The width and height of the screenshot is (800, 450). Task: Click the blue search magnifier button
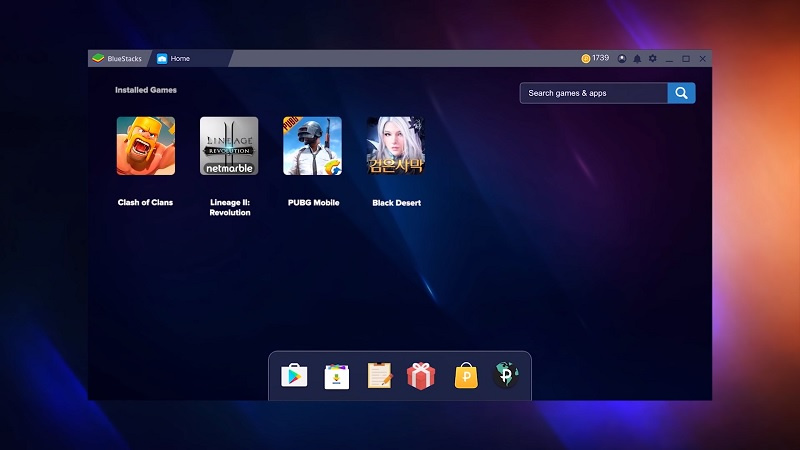(x=682, y=93)
